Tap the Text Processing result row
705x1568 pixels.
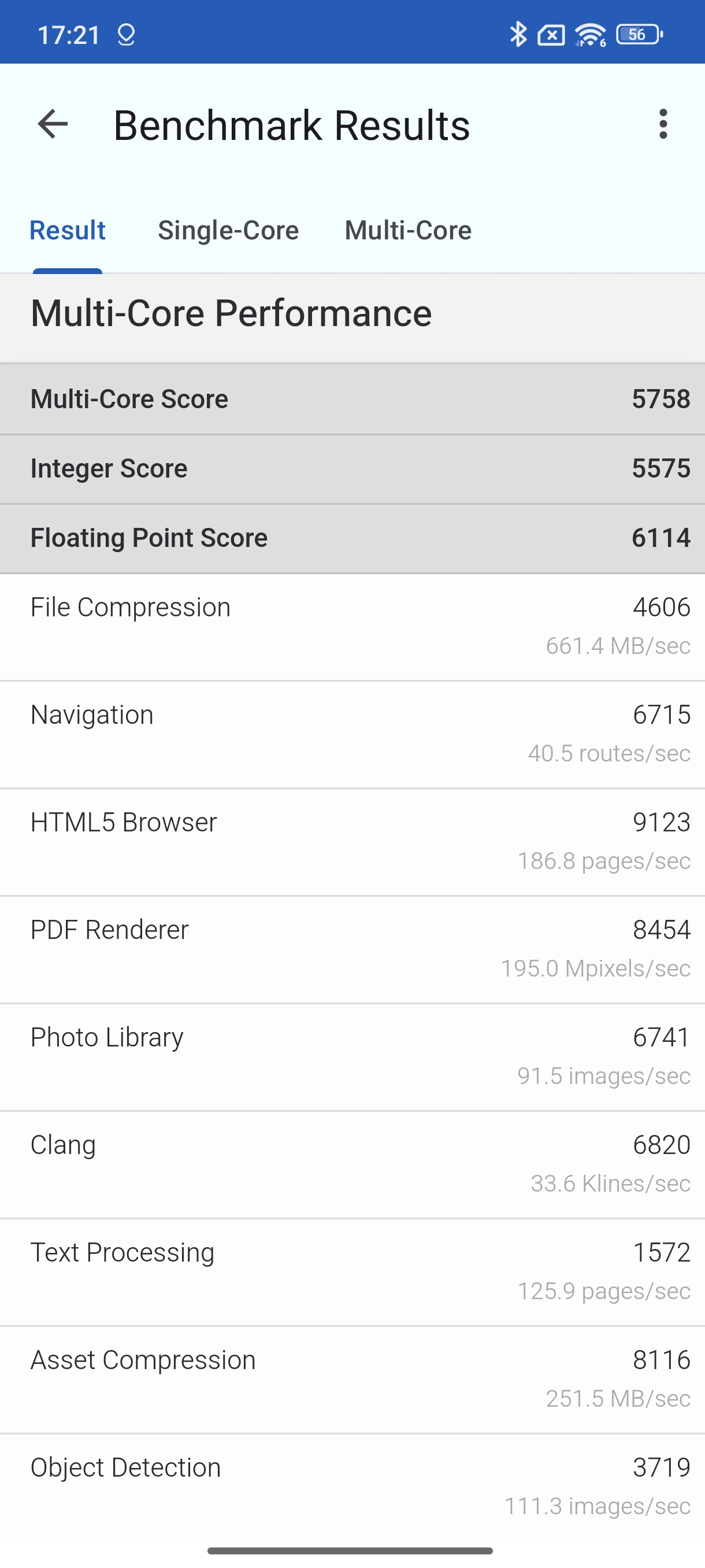[353, 1272]
